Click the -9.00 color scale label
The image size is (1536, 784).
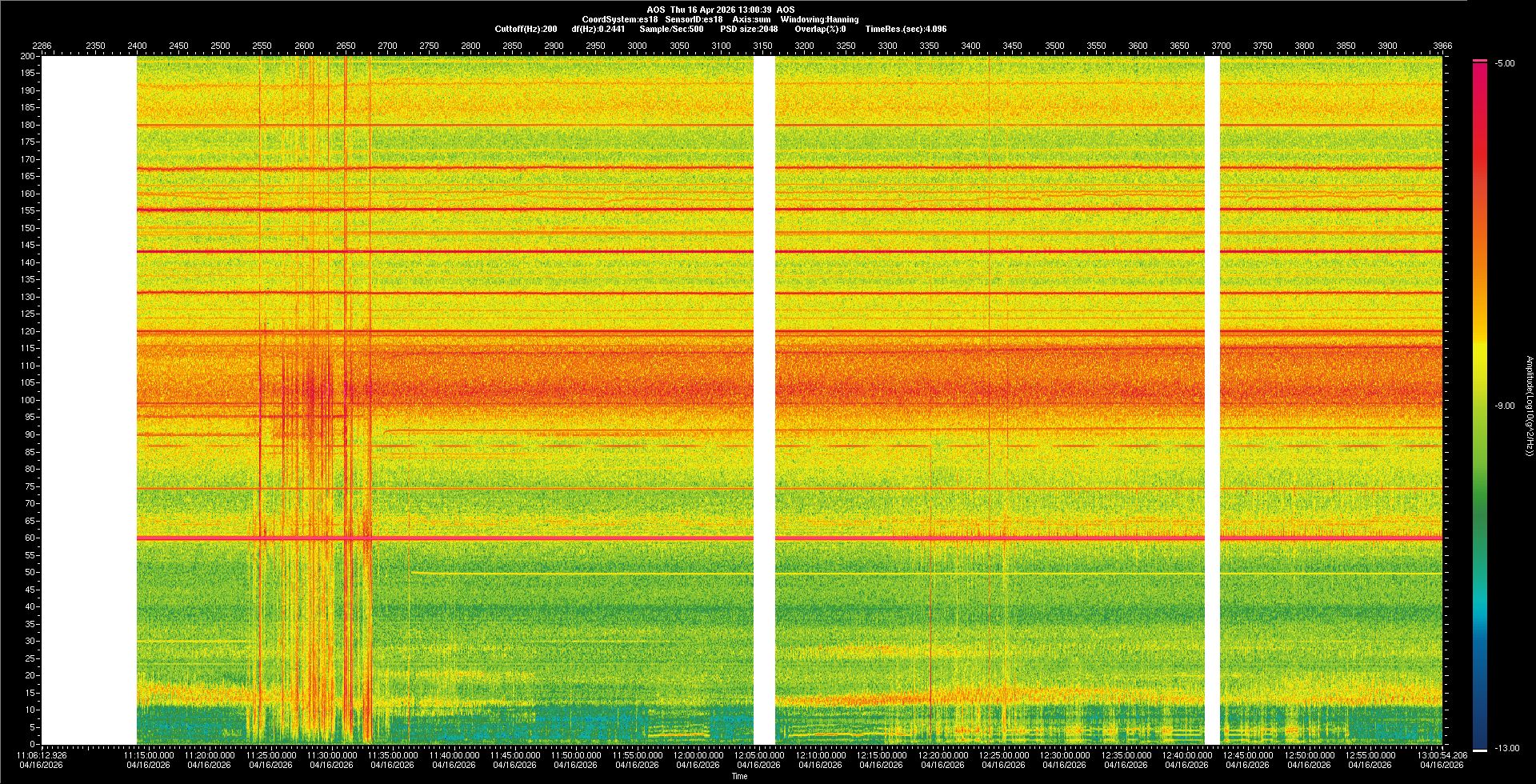click(1505, 406)
